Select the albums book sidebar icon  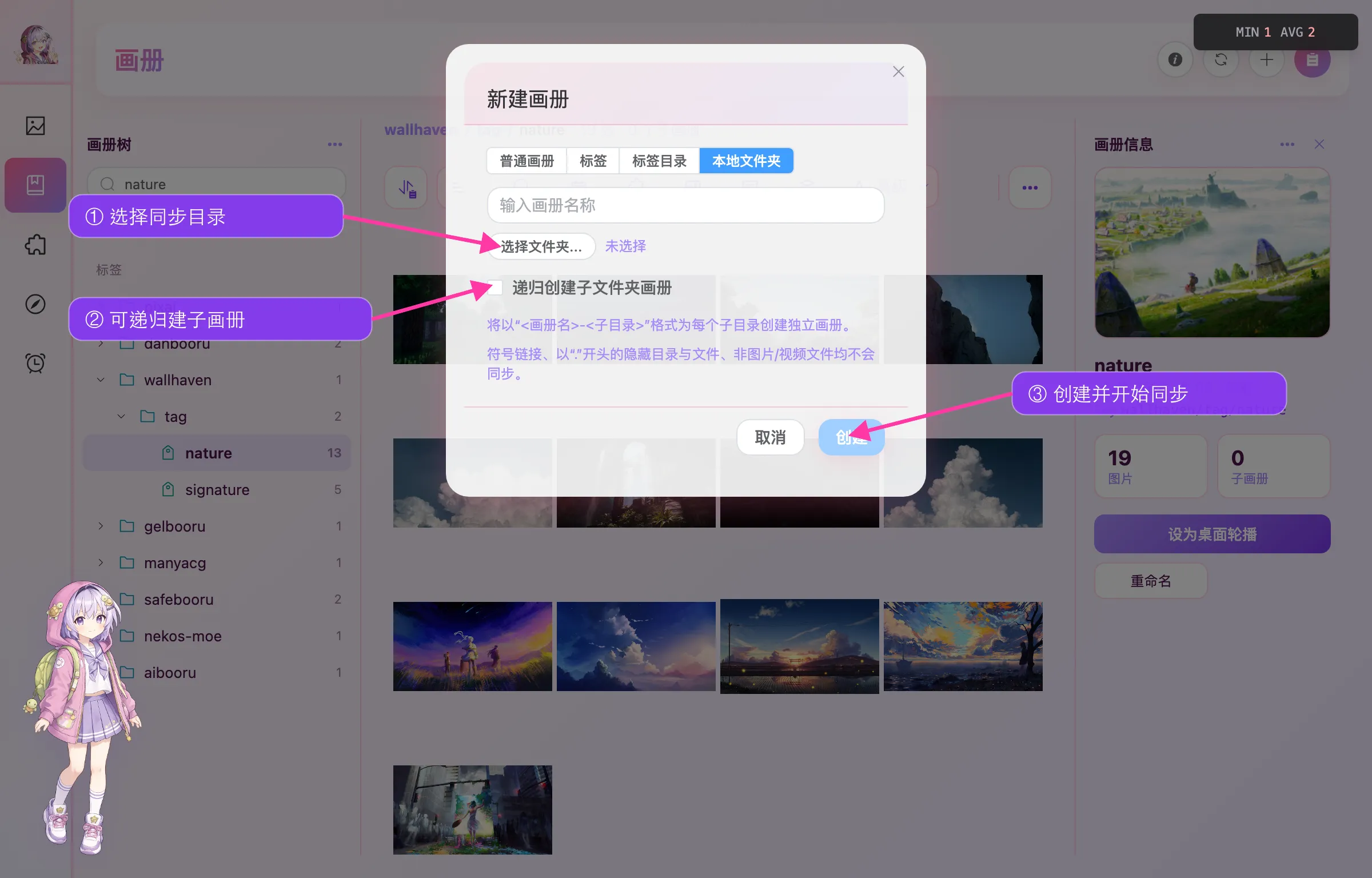tap(35, 185)
